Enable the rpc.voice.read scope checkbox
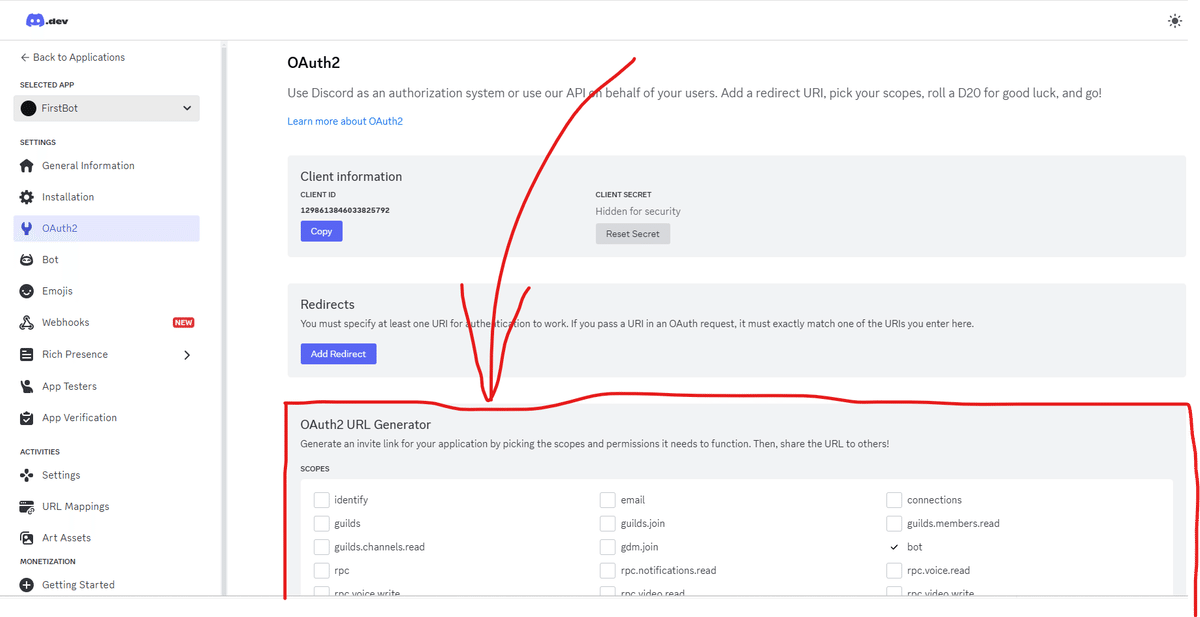Viewport: 1200px width, 617px height. click(894, 571)
